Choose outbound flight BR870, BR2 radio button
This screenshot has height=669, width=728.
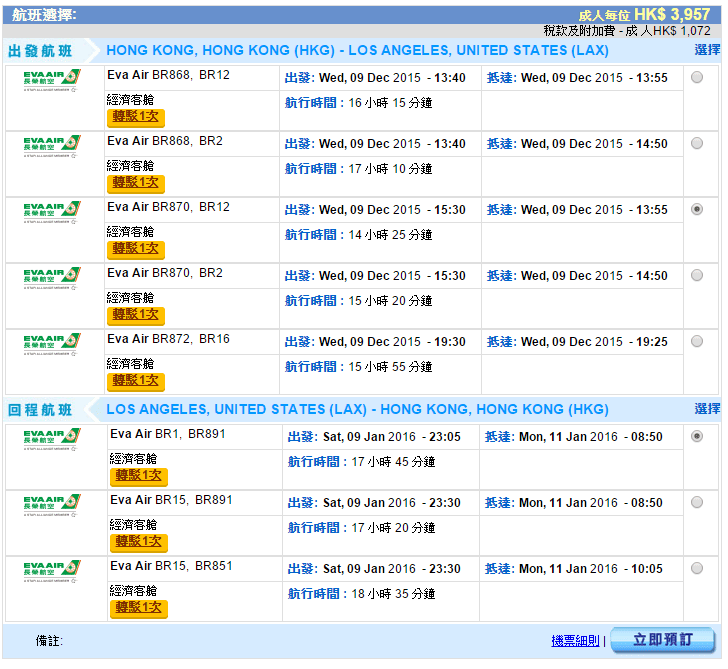[696, 276]
